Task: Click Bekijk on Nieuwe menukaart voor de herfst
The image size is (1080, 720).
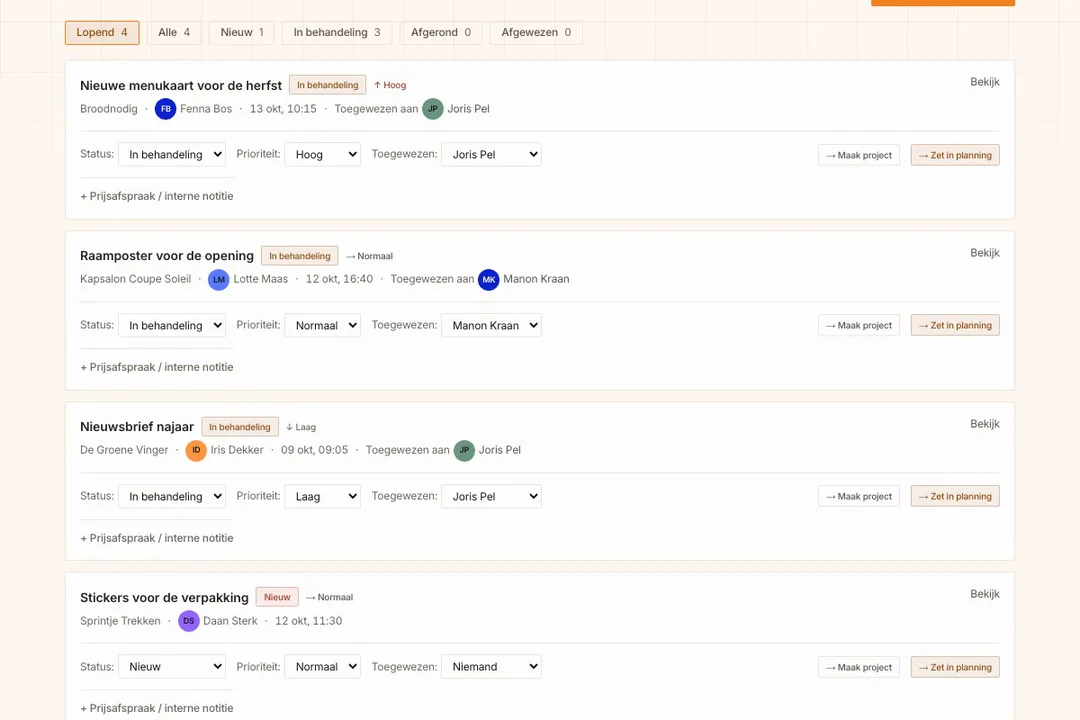Action: coord(985,82)
